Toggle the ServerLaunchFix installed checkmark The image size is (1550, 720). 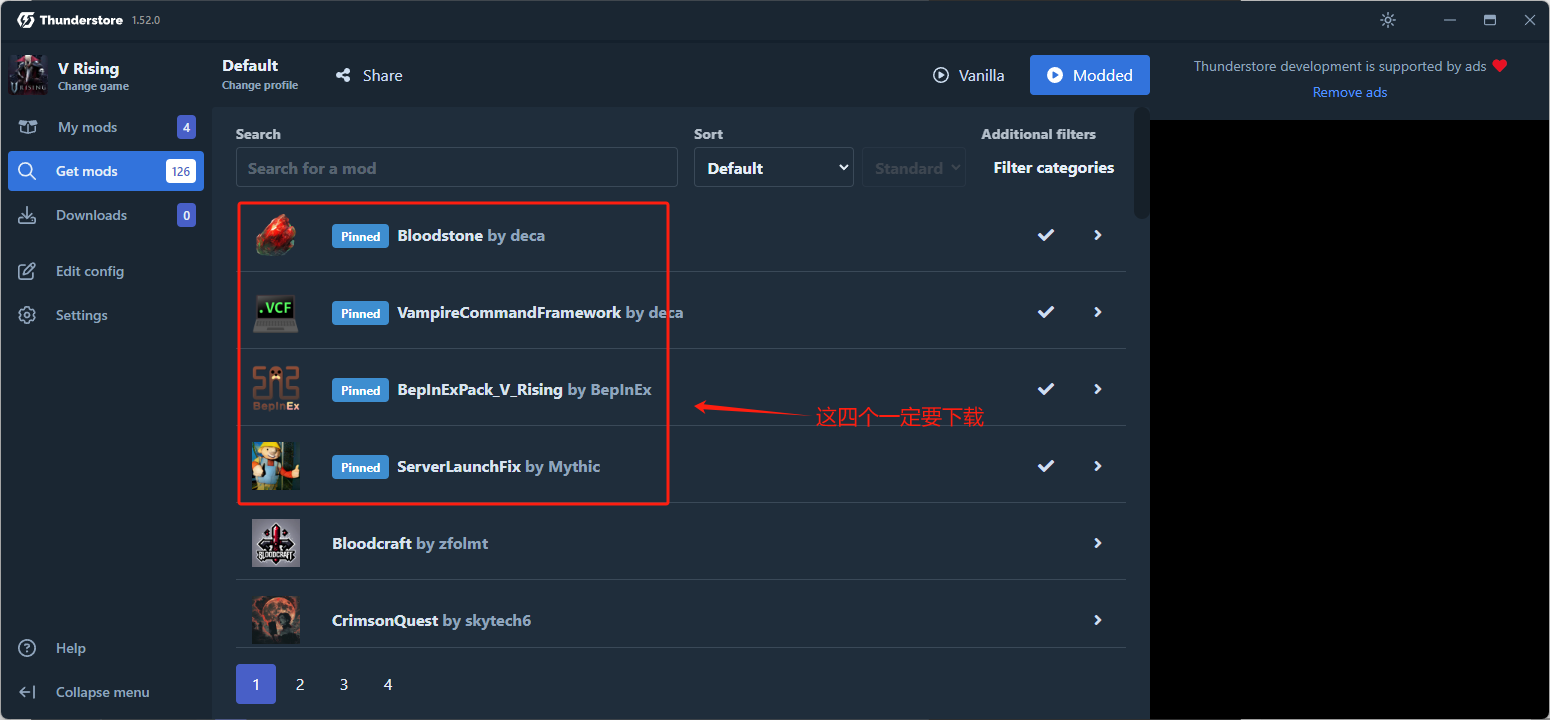click(x=1046, y=466)
